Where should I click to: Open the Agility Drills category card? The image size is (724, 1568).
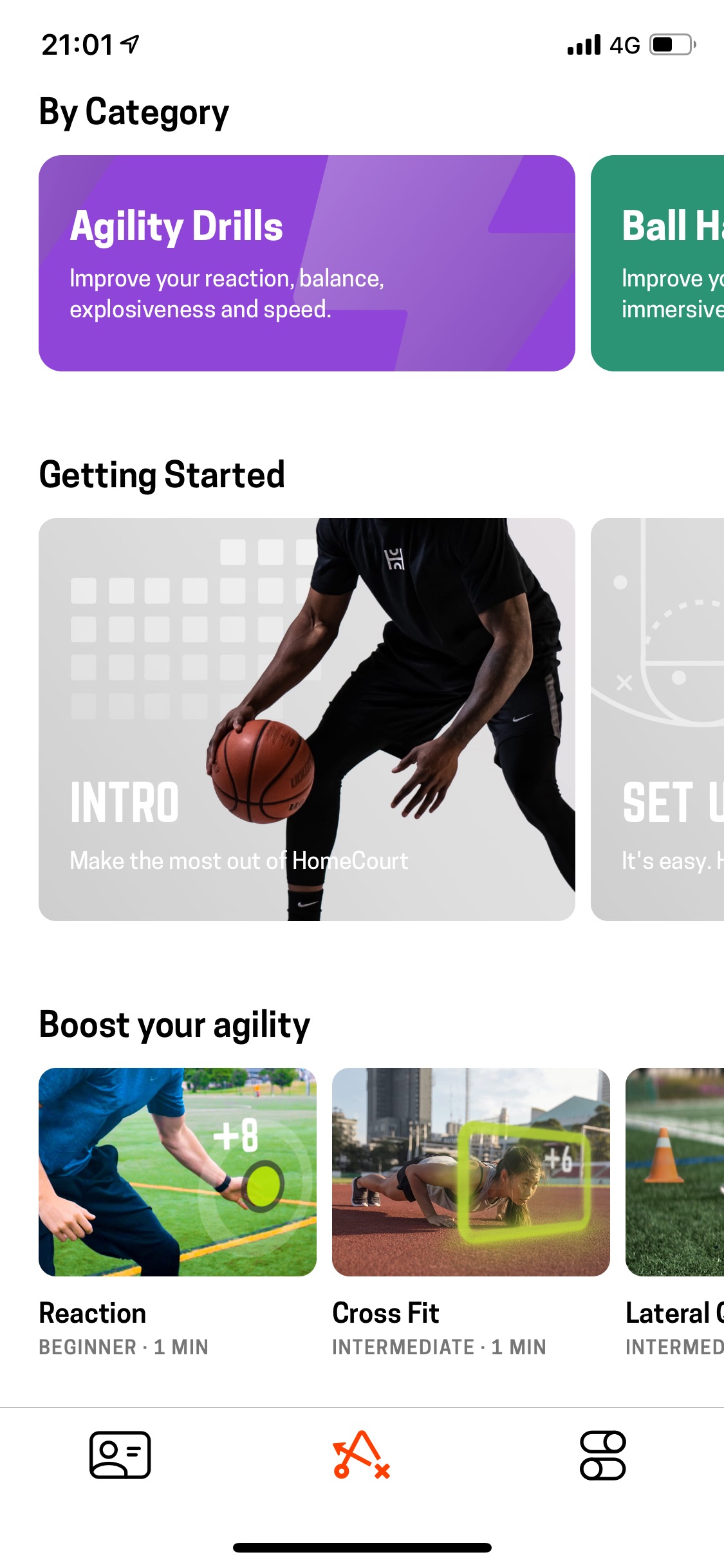(307, 263)
